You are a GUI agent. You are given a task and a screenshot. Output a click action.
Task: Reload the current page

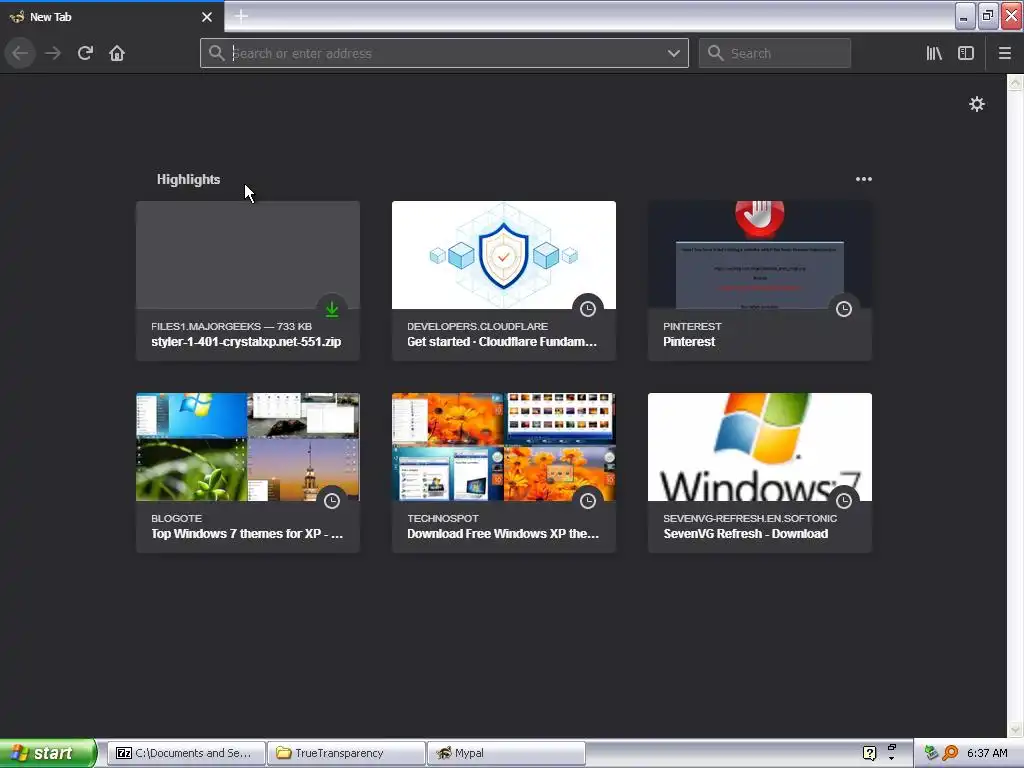(x=85, y=53)
